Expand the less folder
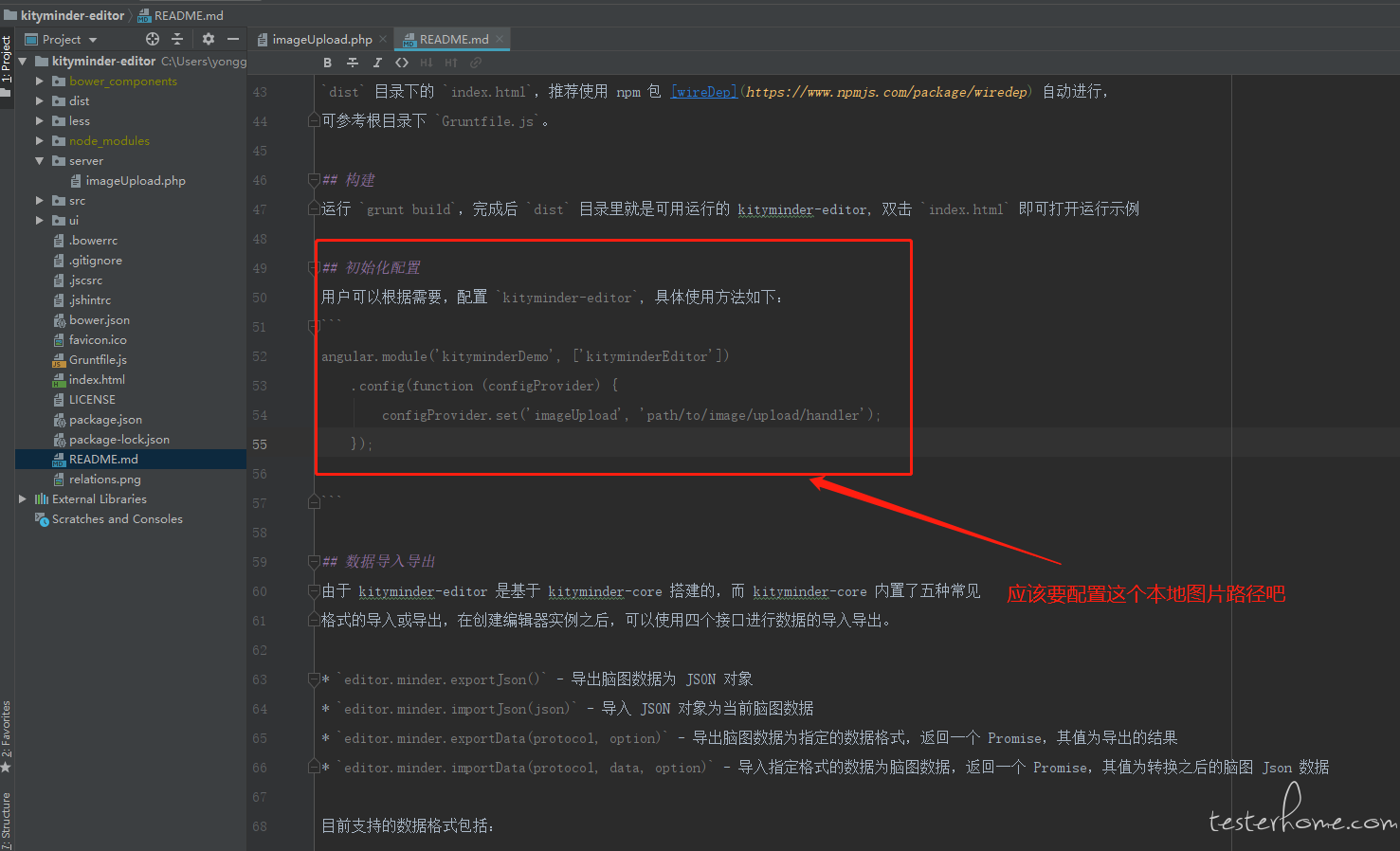Screen dimensions: 1400x851 point(40,121)
